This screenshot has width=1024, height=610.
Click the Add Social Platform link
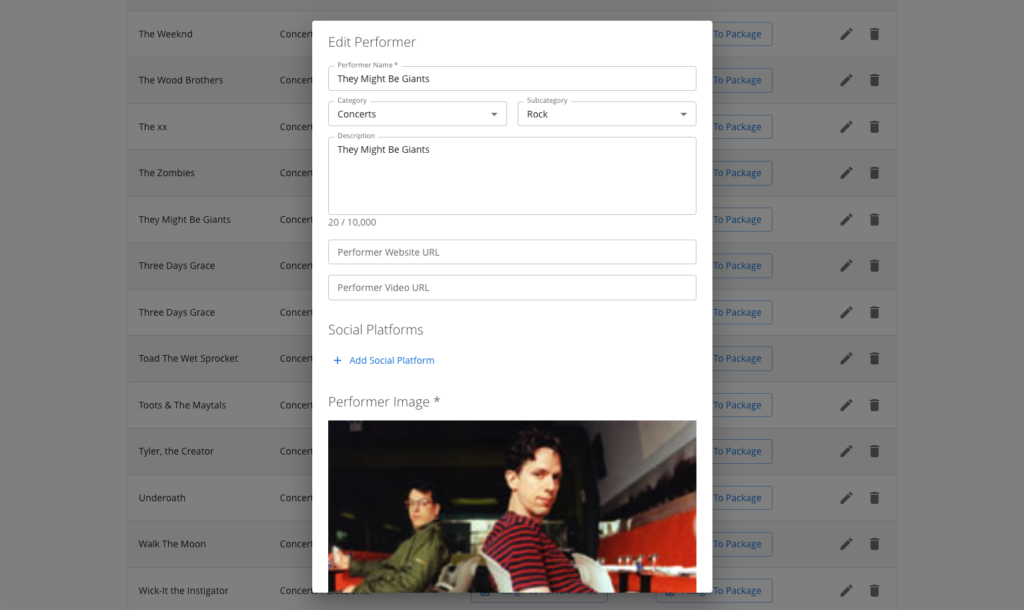pos(384,361)
